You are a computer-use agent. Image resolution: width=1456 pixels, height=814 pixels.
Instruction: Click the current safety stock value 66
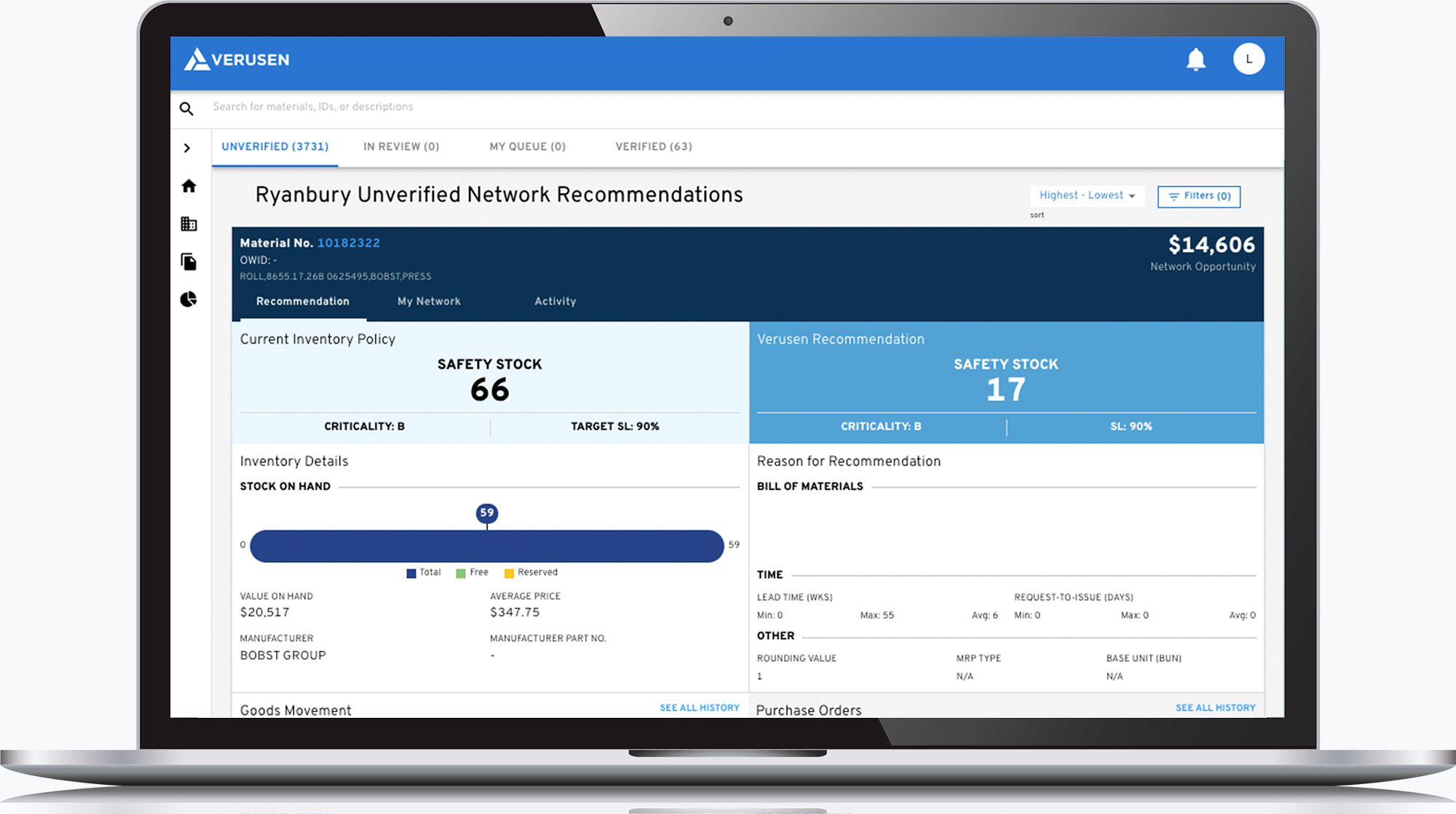pyautogui.click(x=489, y=390)
